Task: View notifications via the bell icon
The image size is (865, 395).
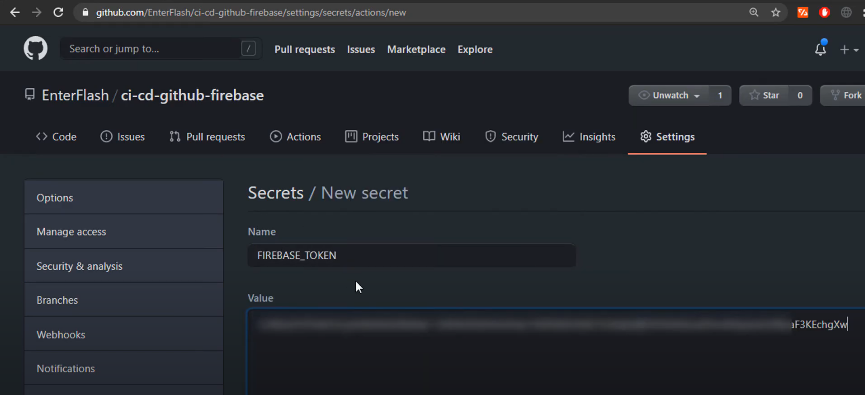Action: coord(820,50)
